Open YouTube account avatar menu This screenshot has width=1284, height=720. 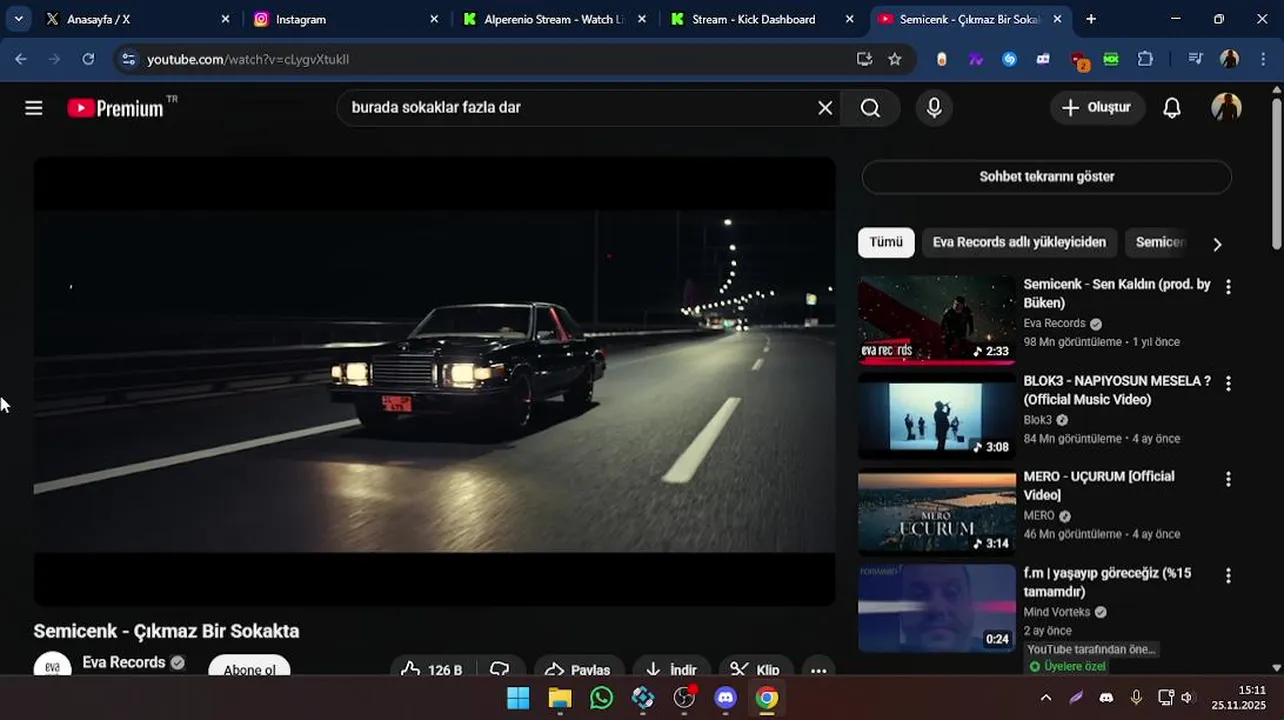1226,108
